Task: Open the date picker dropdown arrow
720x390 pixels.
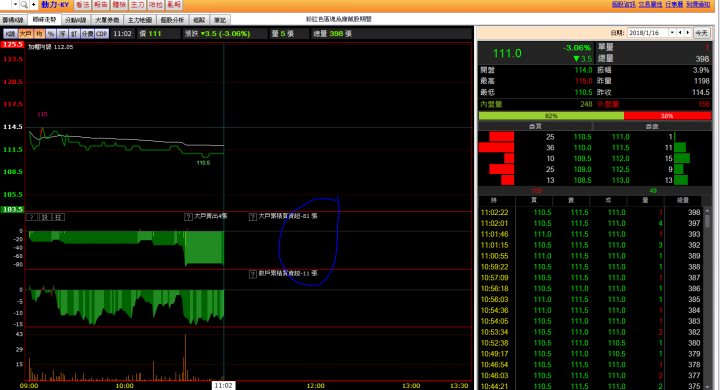Action: coord(672,33)
